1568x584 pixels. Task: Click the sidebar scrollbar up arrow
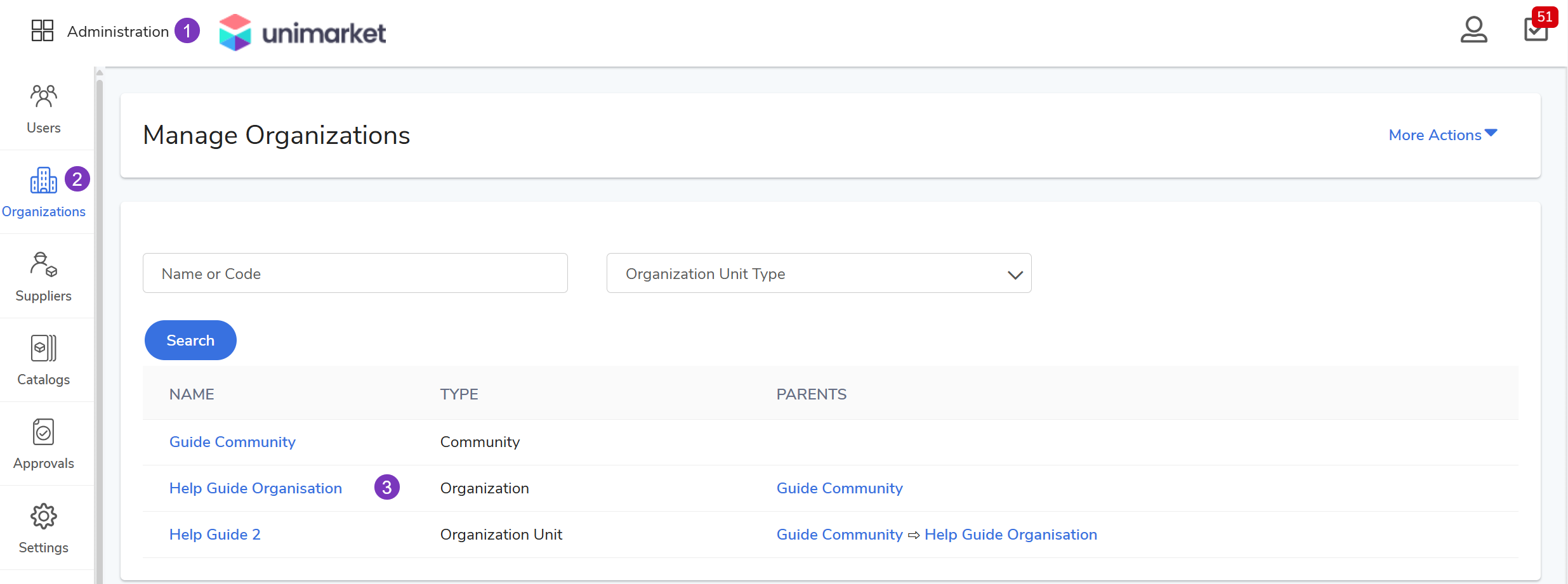coord(100,73)
